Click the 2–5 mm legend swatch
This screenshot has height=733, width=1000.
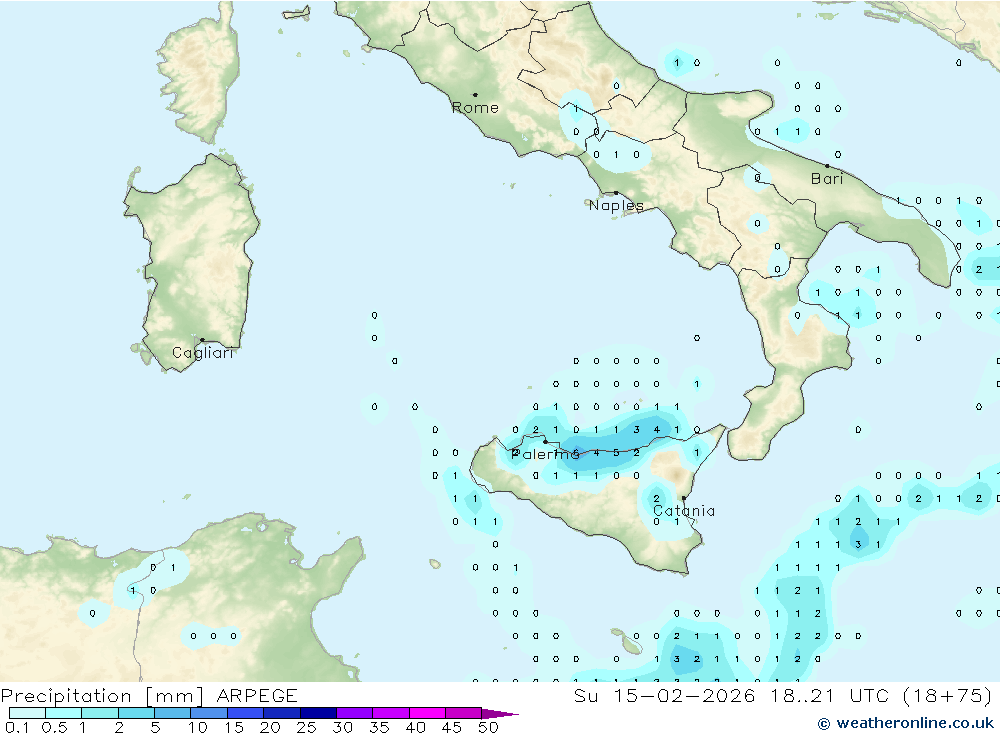[136, 713]
